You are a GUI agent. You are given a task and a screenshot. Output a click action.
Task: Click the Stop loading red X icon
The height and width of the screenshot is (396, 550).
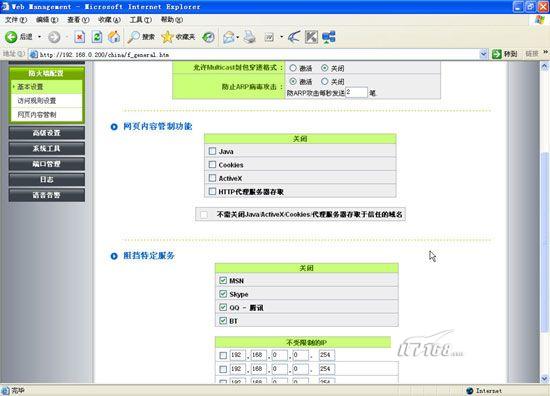click(80, 37)
